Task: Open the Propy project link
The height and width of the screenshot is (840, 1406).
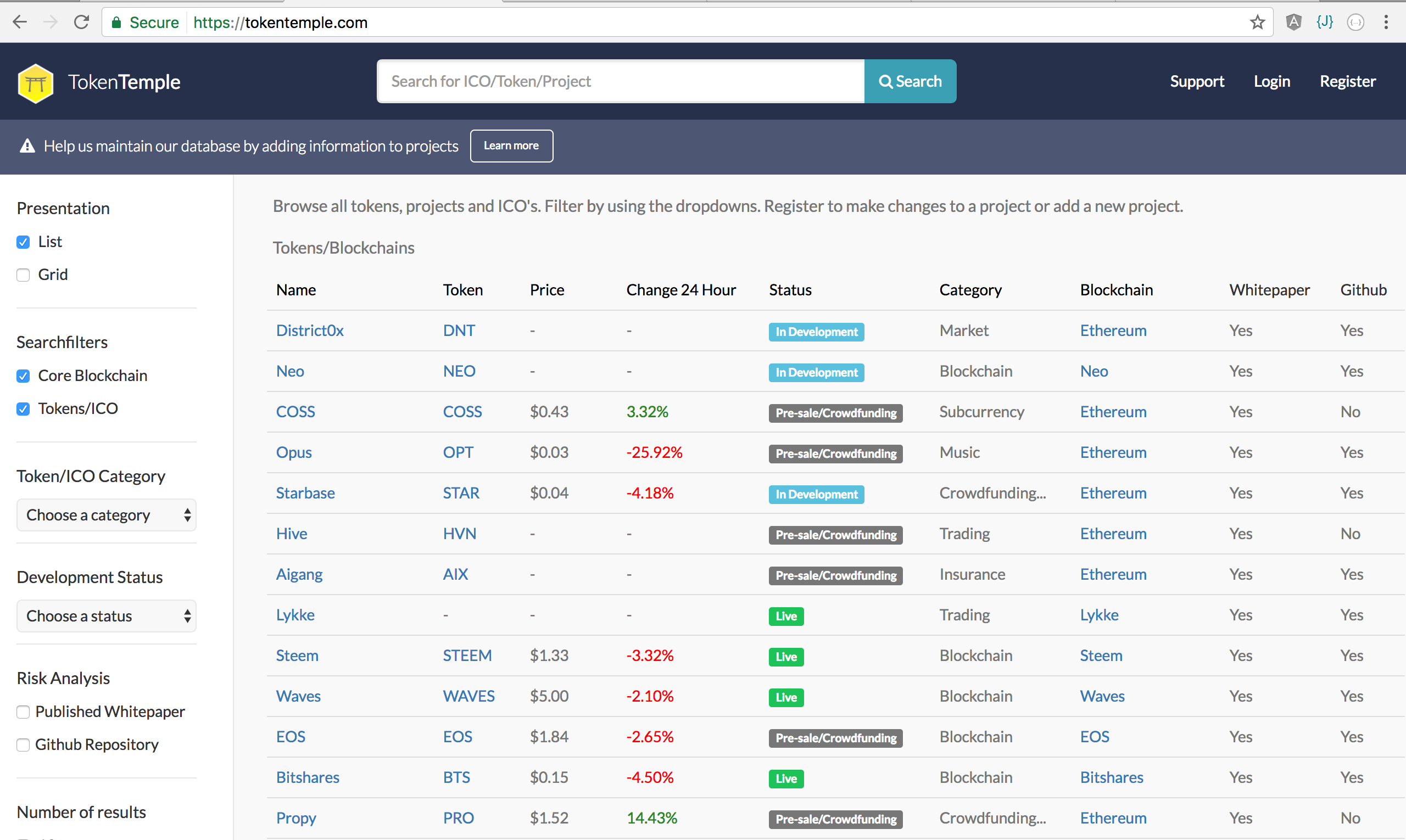Action: click(x=296, y=819)
